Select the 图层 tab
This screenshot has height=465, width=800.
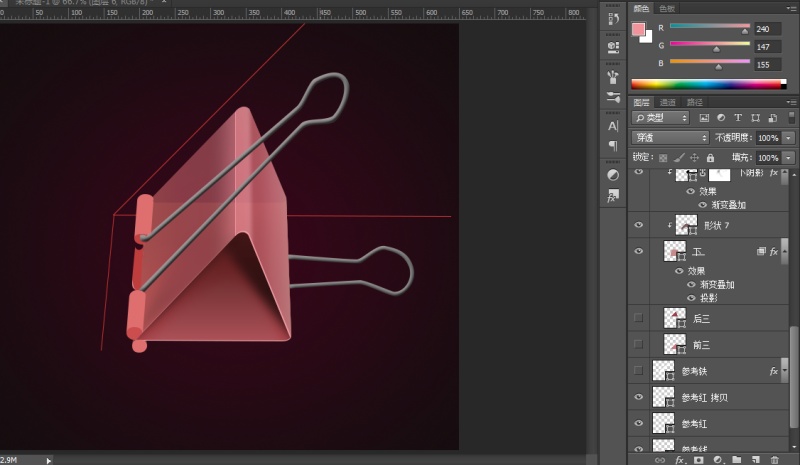(641, 103)
